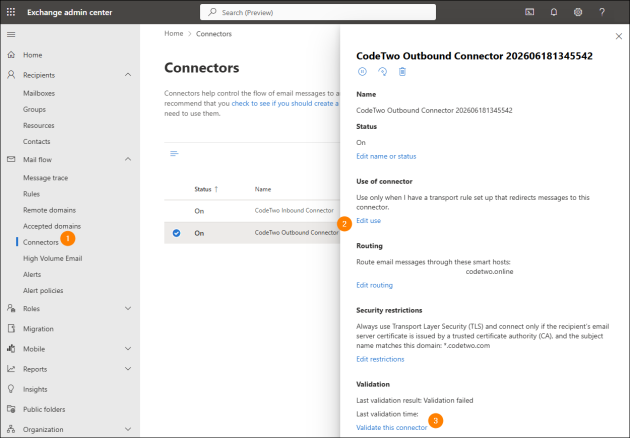Collapse the Mail flow section chevron
The height and width of the screenshot is (438, 630).
128,160
